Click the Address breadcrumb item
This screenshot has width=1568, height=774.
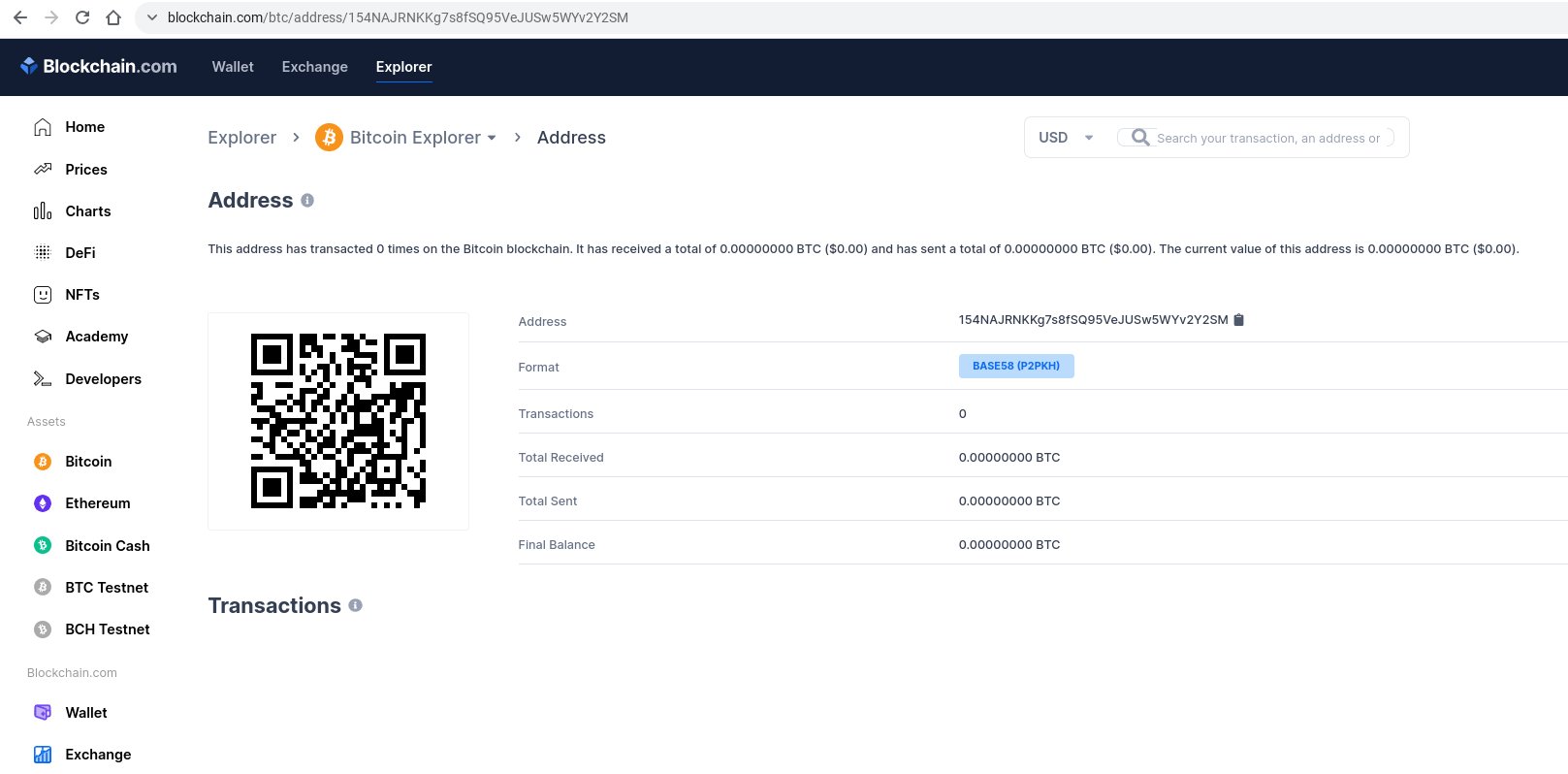(571, 138)
